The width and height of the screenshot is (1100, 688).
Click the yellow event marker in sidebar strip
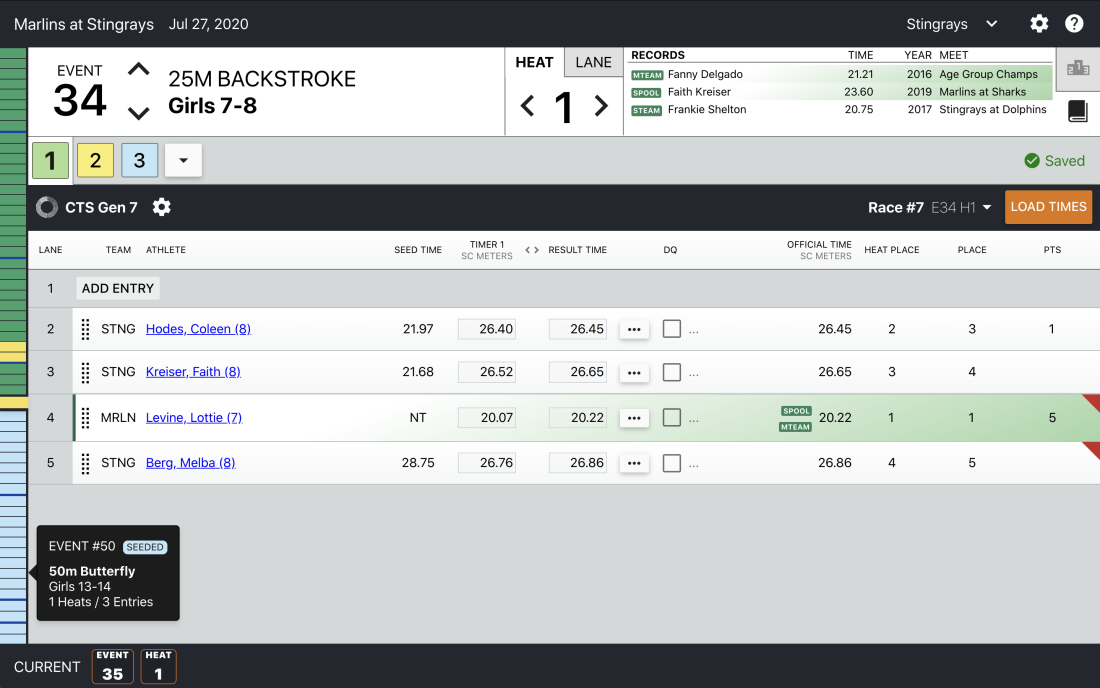pos(13,403)
